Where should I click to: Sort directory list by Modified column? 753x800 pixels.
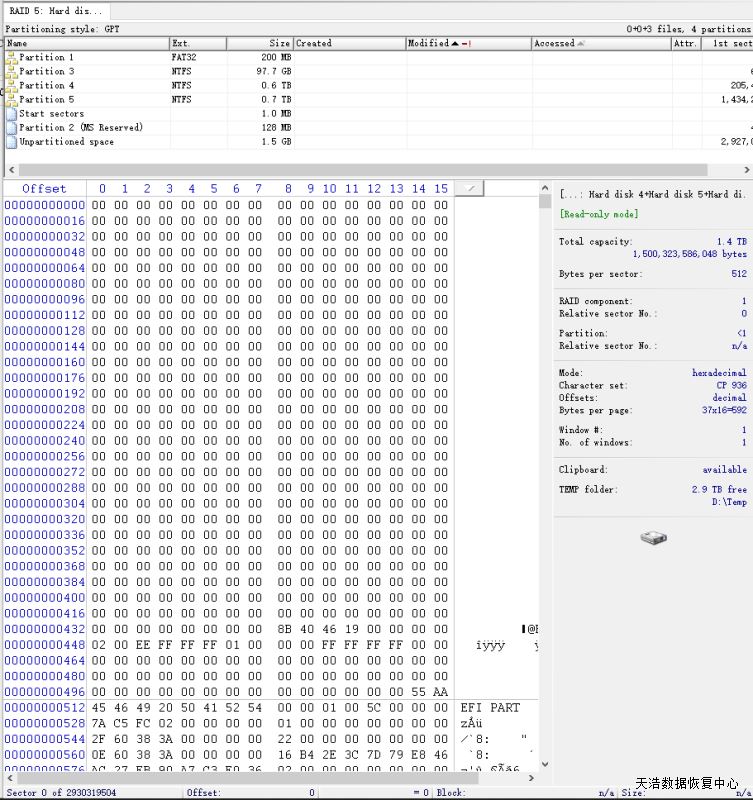427,44
